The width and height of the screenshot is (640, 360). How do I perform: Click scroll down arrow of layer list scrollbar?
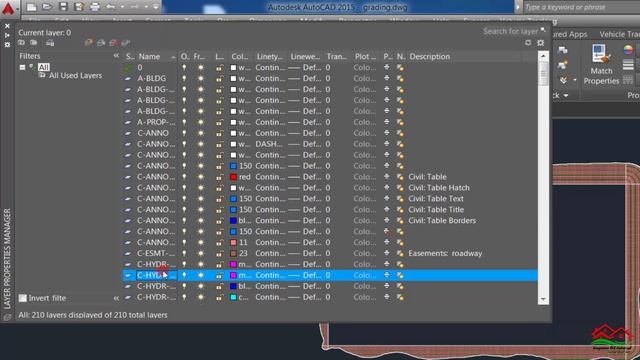point(543,299)
